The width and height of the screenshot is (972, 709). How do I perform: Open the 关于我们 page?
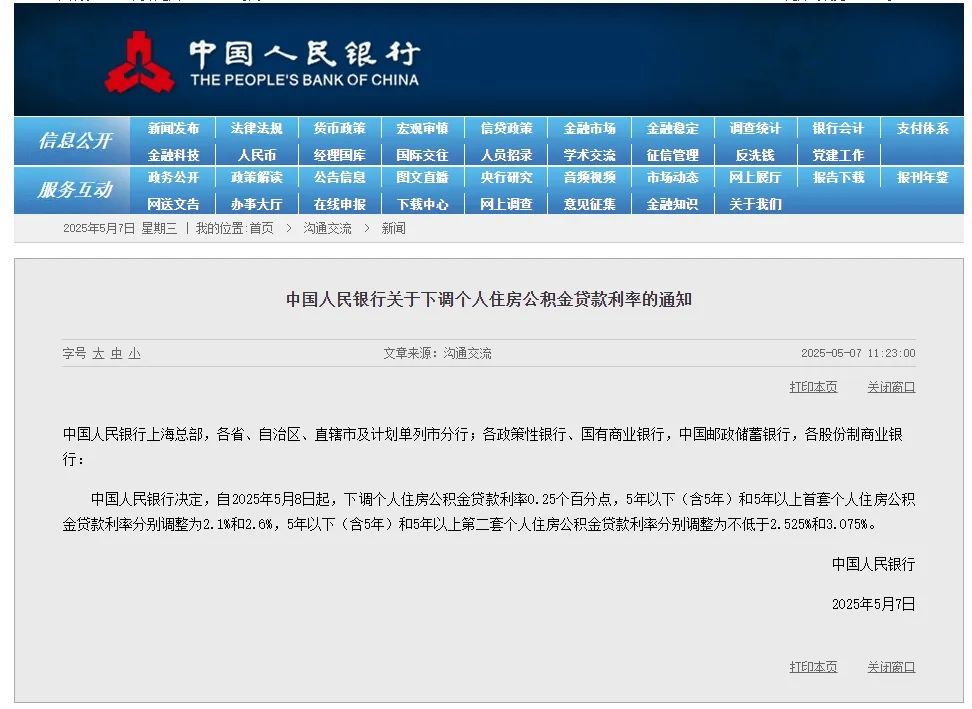coord(755,205)
